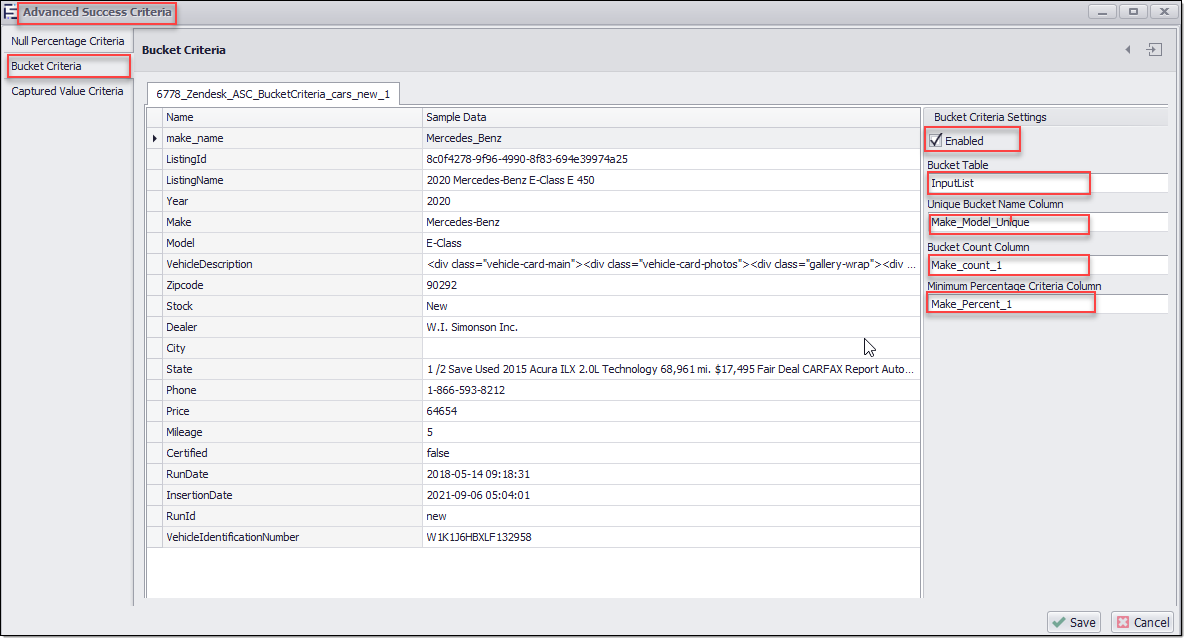
Task: Click the row indicator arrow beside make_name
Action: coord(155,139)
